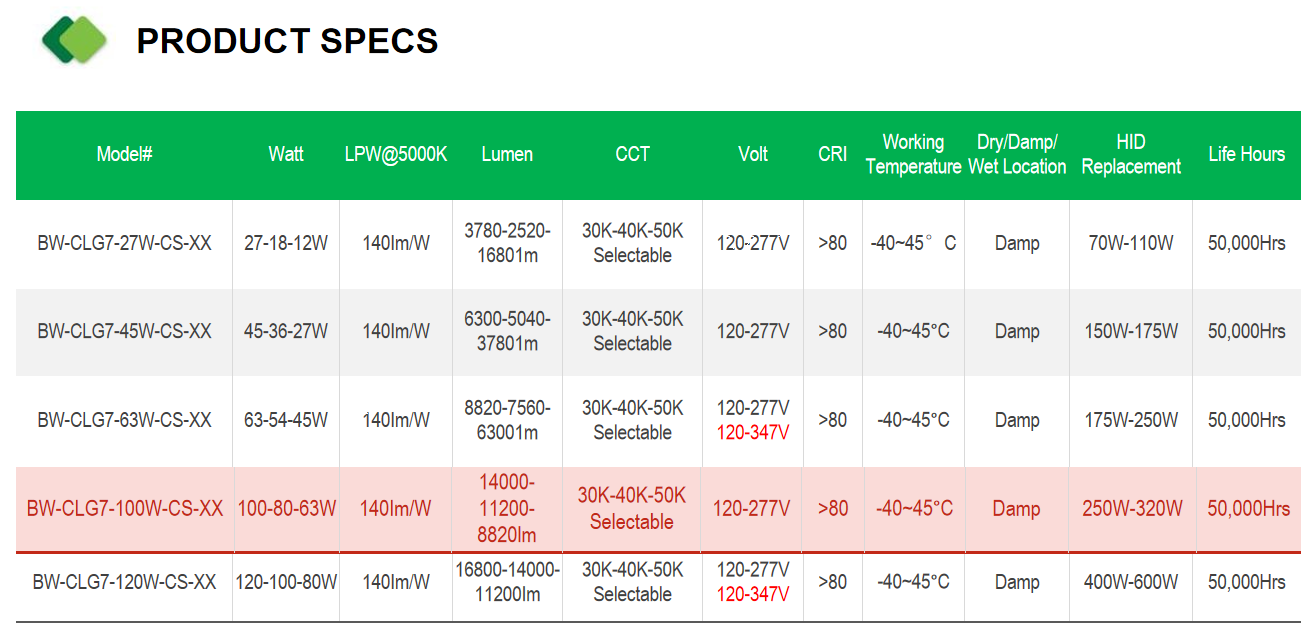Click the HID Replacement column header
This screenshot has width=1312, height=639.
tap(1131, 154)
